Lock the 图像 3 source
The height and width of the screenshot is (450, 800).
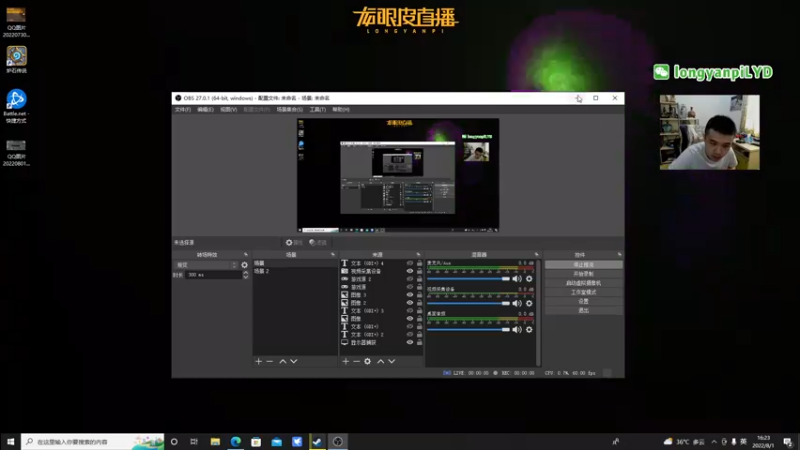(419, 295)
